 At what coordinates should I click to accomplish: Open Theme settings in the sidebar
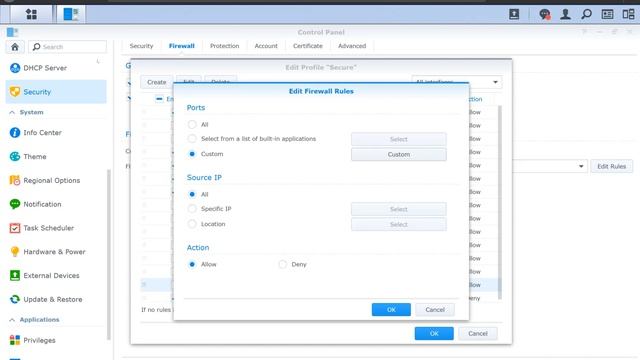coord(56,156)
